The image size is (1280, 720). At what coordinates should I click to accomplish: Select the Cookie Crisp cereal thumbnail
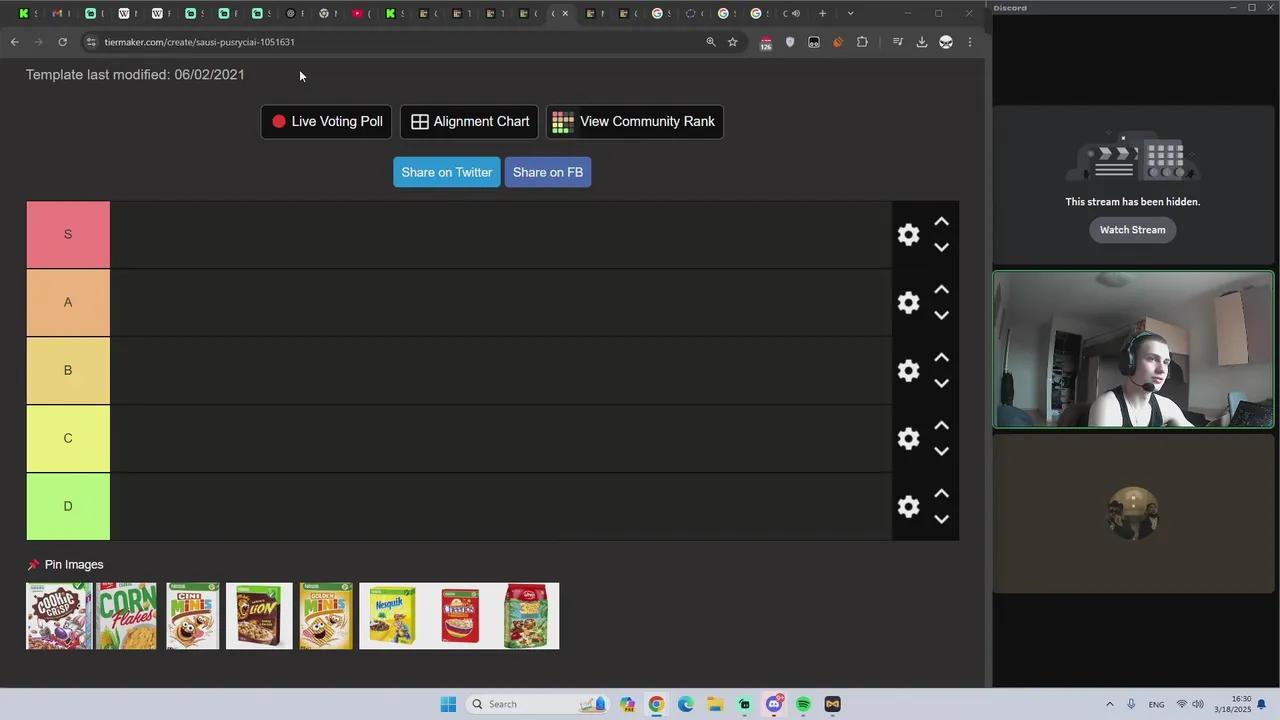[x=58, y=615]
